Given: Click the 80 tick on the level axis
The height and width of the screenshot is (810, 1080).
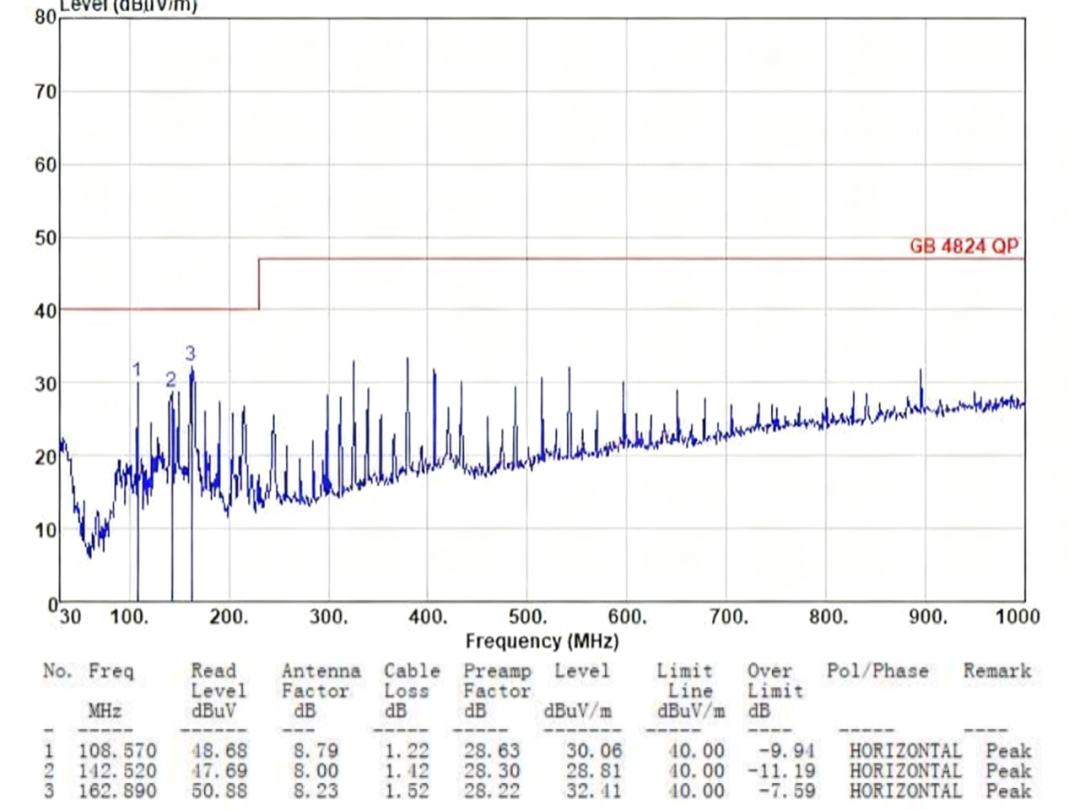Looking at the screenshot, I should coord(45,17).
